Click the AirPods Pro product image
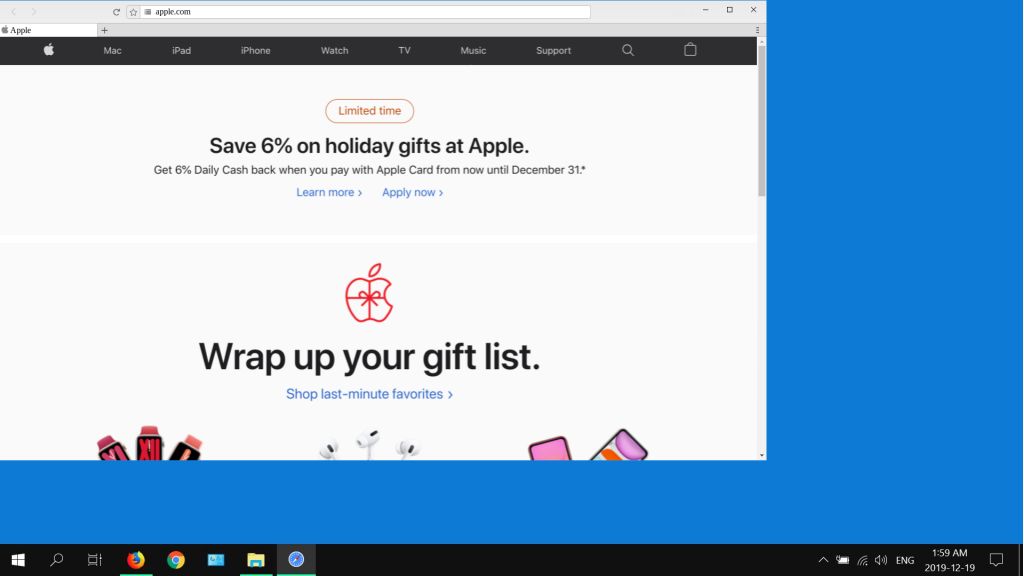The image size is (1024, 576). (x=369, y=445)
